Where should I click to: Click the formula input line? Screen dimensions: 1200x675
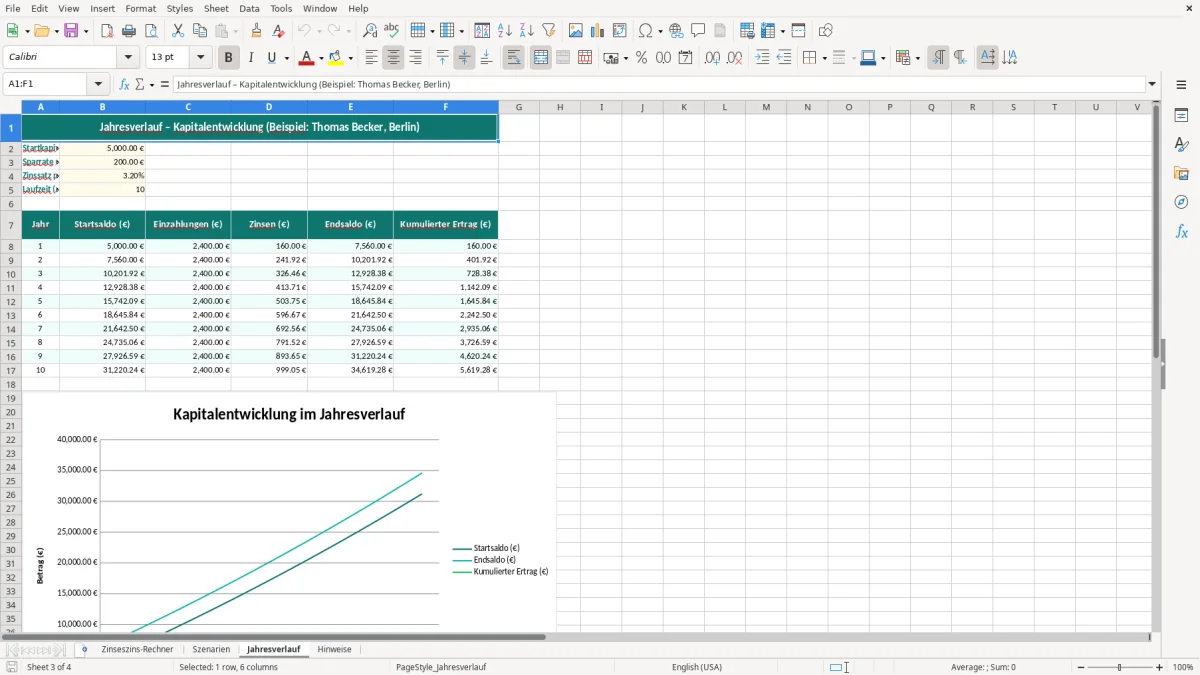pos(658,85)
